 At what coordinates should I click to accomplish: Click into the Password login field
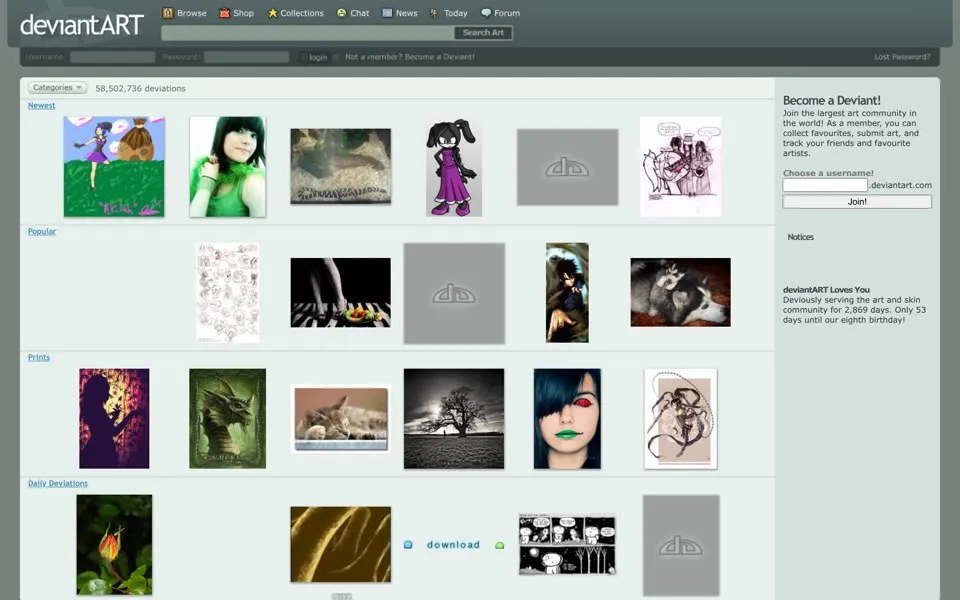(246, 57)
